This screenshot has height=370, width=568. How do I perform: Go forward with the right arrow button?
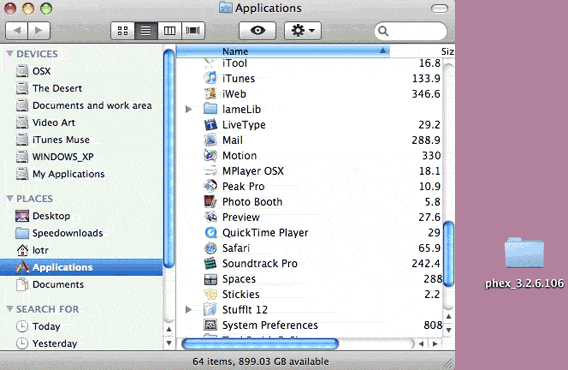pyautogui.click(x=39, y=30)
